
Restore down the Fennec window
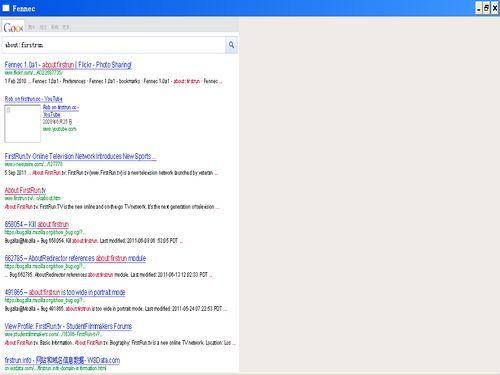487,8
